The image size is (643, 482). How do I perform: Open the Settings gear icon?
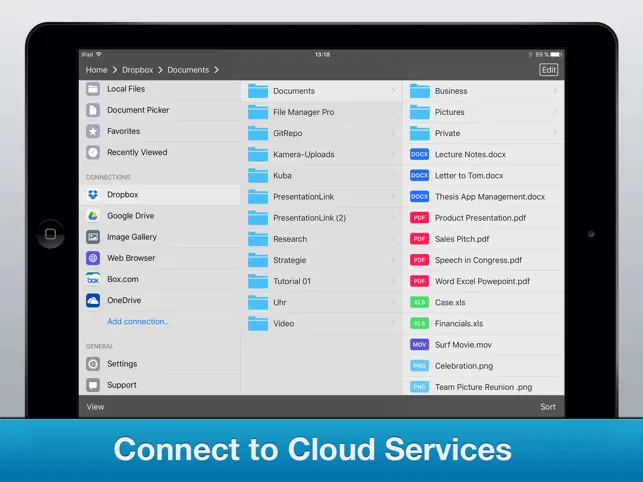[93, 364]
